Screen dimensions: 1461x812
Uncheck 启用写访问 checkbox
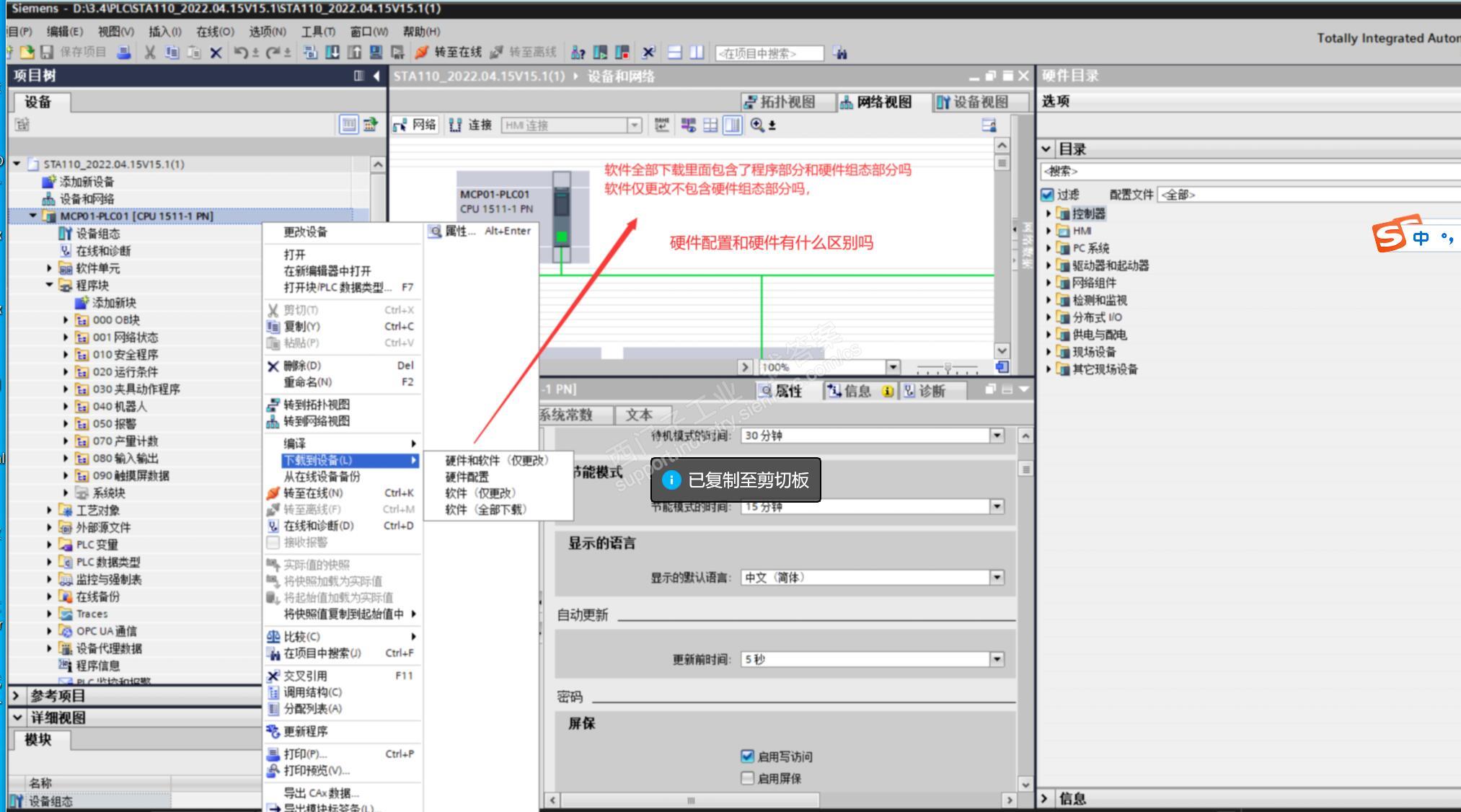point(747,756)
